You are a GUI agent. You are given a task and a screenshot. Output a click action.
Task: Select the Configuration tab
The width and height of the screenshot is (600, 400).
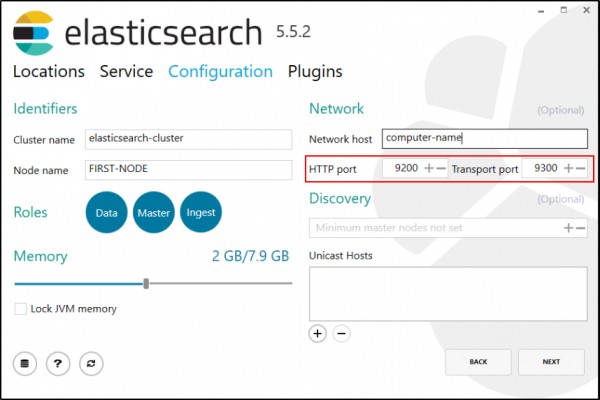click(220, 72)
